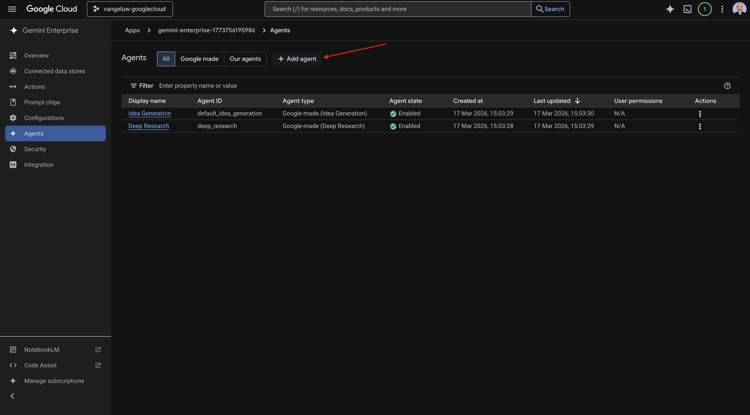750x415 pixels.
Task: Click external-link icon next to Code Assist
Action: click(x=98, y=365)
